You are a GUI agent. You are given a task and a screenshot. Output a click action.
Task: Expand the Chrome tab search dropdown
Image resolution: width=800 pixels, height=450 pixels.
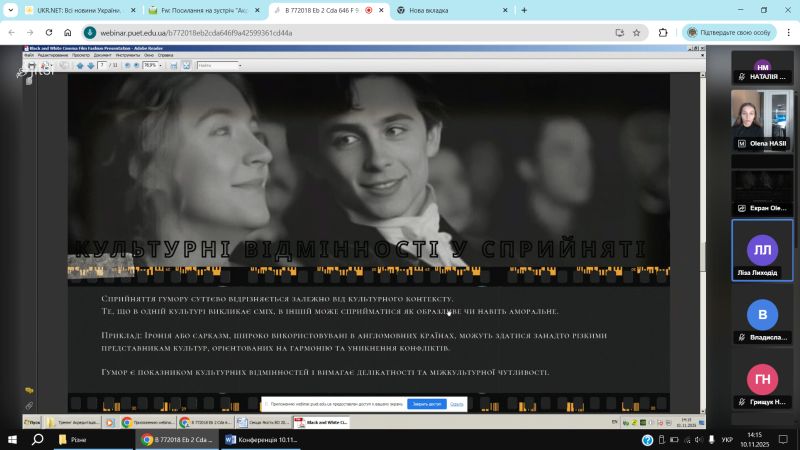tap(14, 10)
